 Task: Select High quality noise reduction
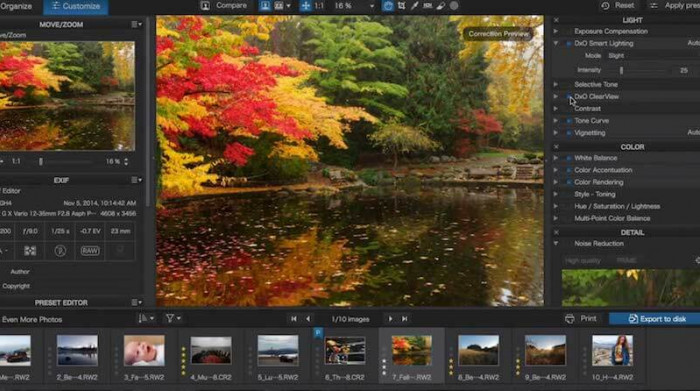[583, 261]
